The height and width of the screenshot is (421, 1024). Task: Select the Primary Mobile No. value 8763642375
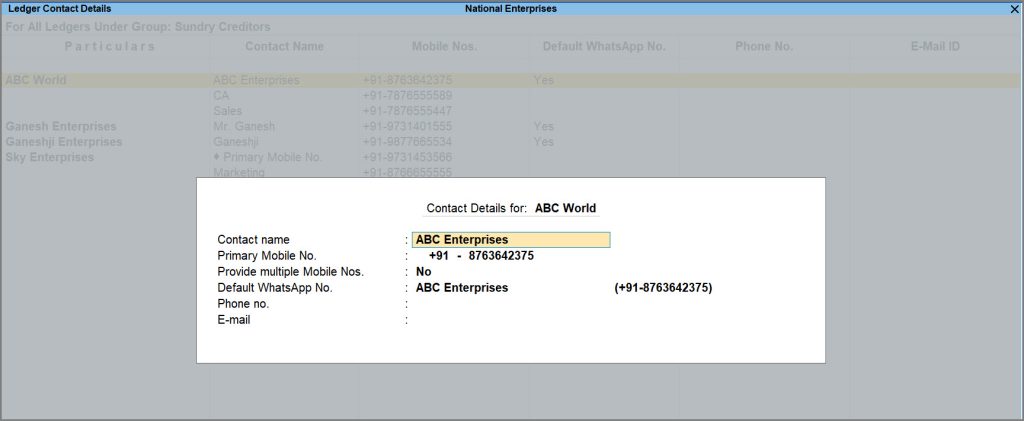click(x=501, y=256)
